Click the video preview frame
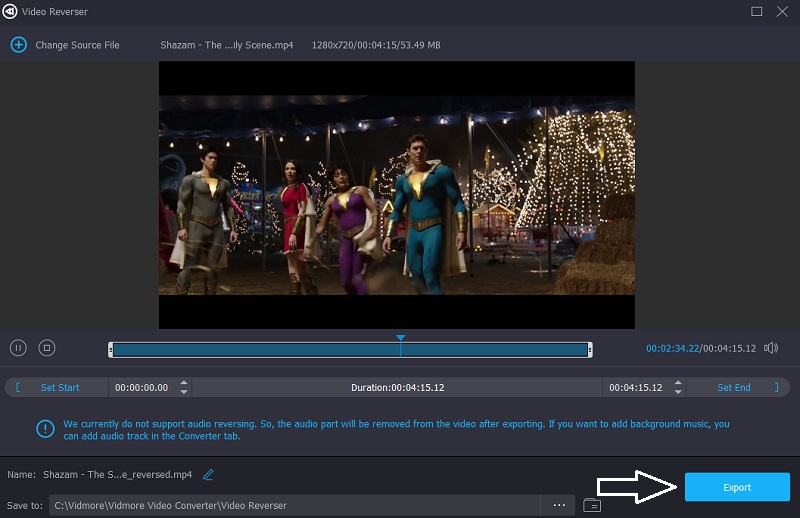This screenshot has height=518, width=800. [396, 195]
